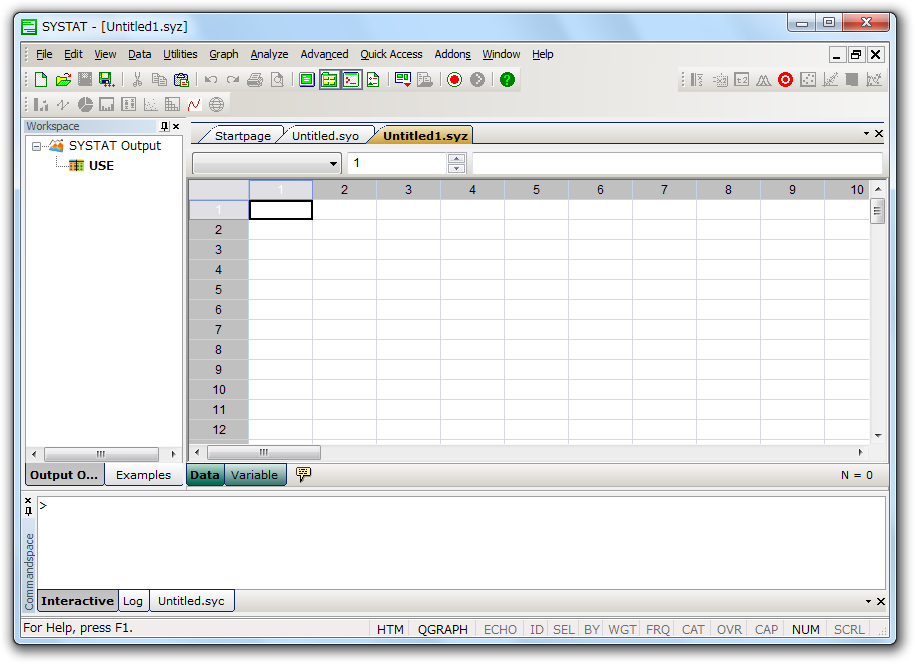
Task: Click the New file toolbar icon
Action: [41, 79]
